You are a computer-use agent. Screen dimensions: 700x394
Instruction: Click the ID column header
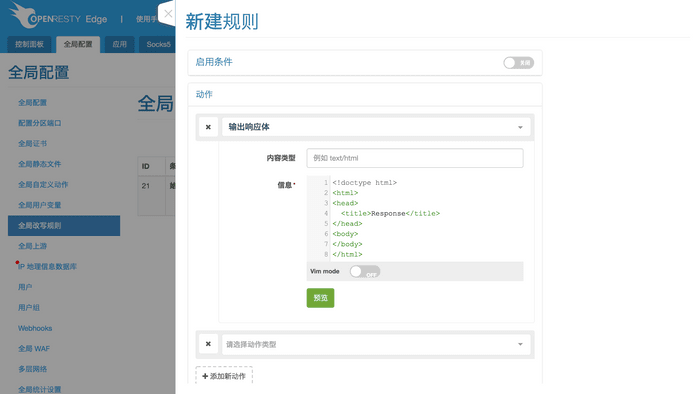(x=151, y=166)
